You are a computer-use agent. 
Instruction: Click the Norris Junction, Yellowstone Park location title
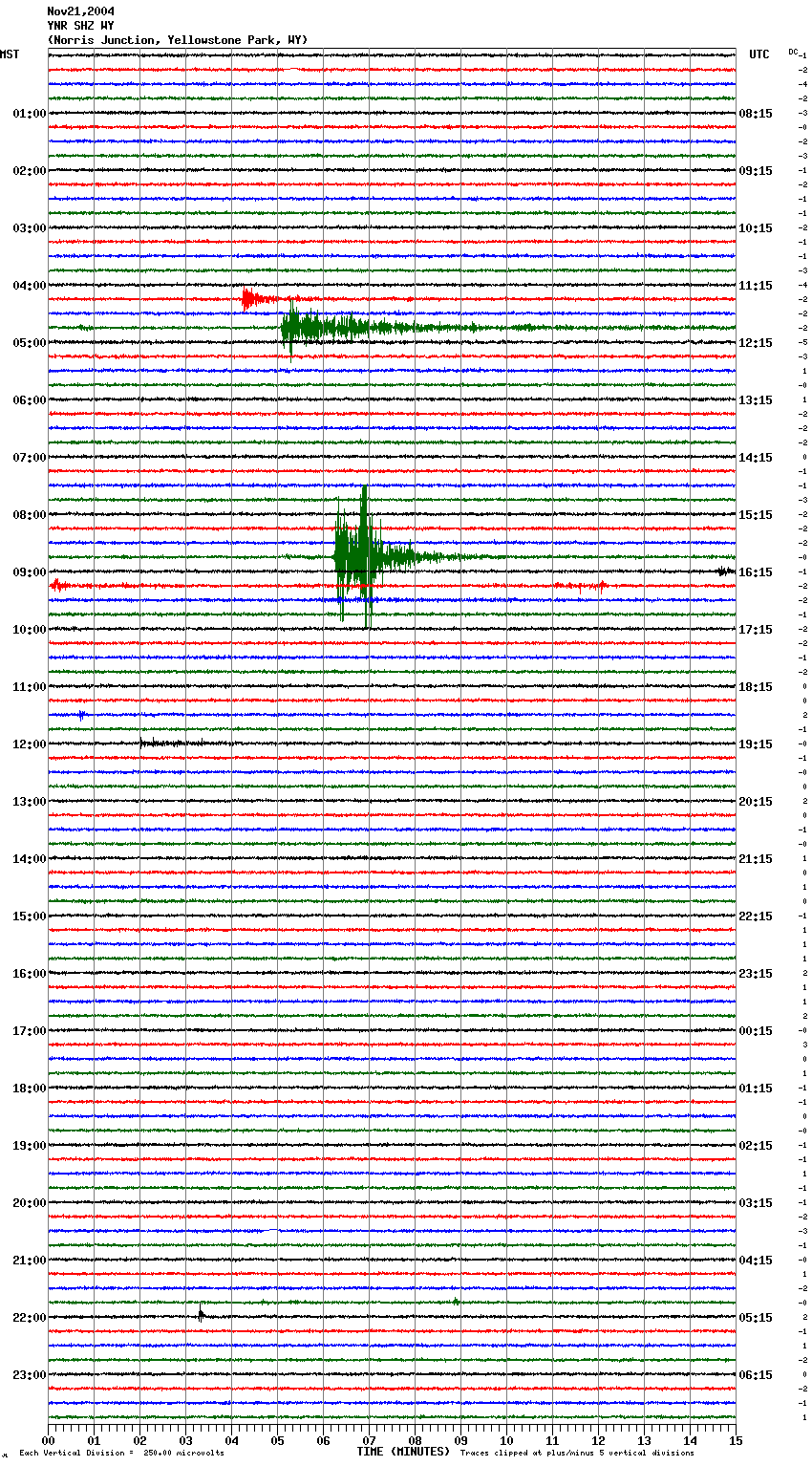(178, 40)
